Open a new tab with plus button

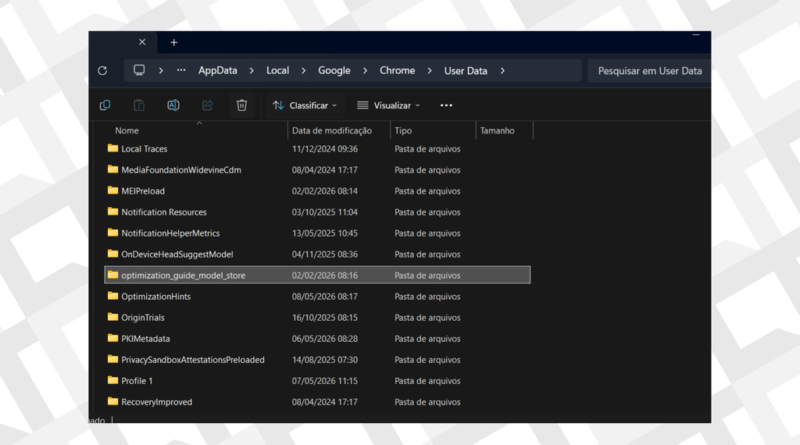174,42
